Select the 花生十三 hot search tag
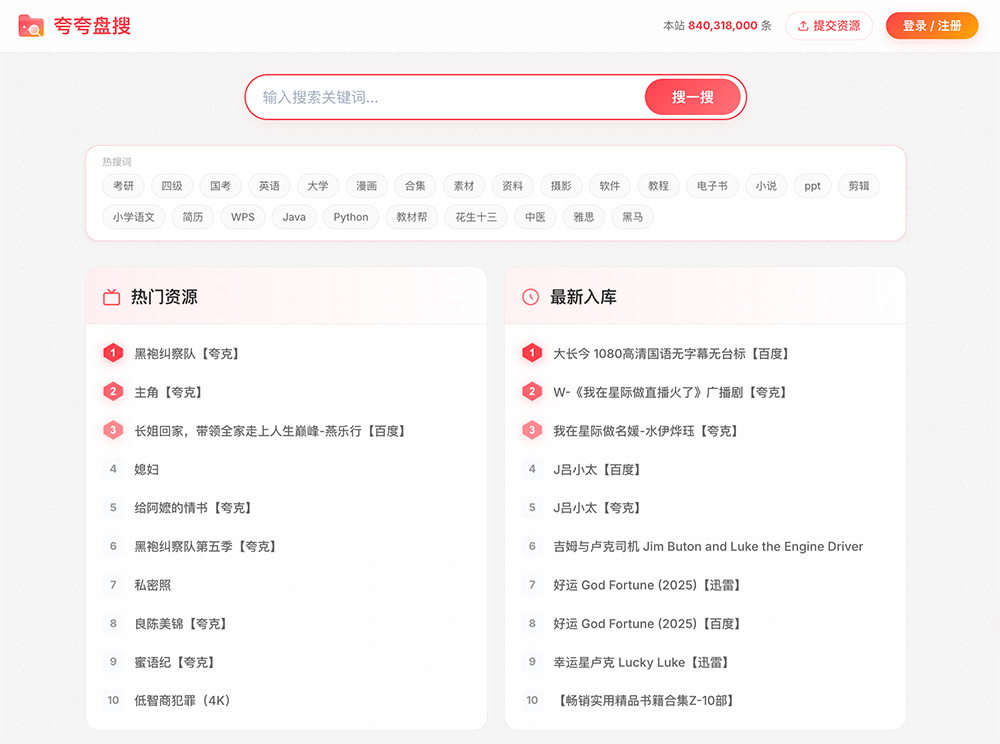 point(476,217)
